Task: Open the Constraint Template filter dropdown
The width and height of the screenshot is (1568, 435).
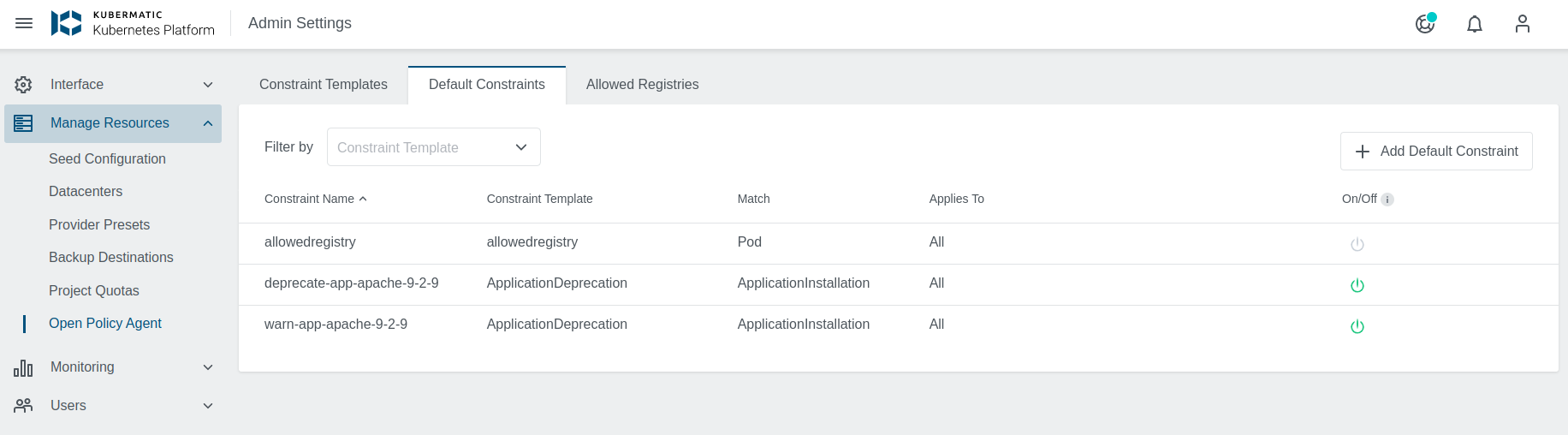Action: [x=433, y=147]
